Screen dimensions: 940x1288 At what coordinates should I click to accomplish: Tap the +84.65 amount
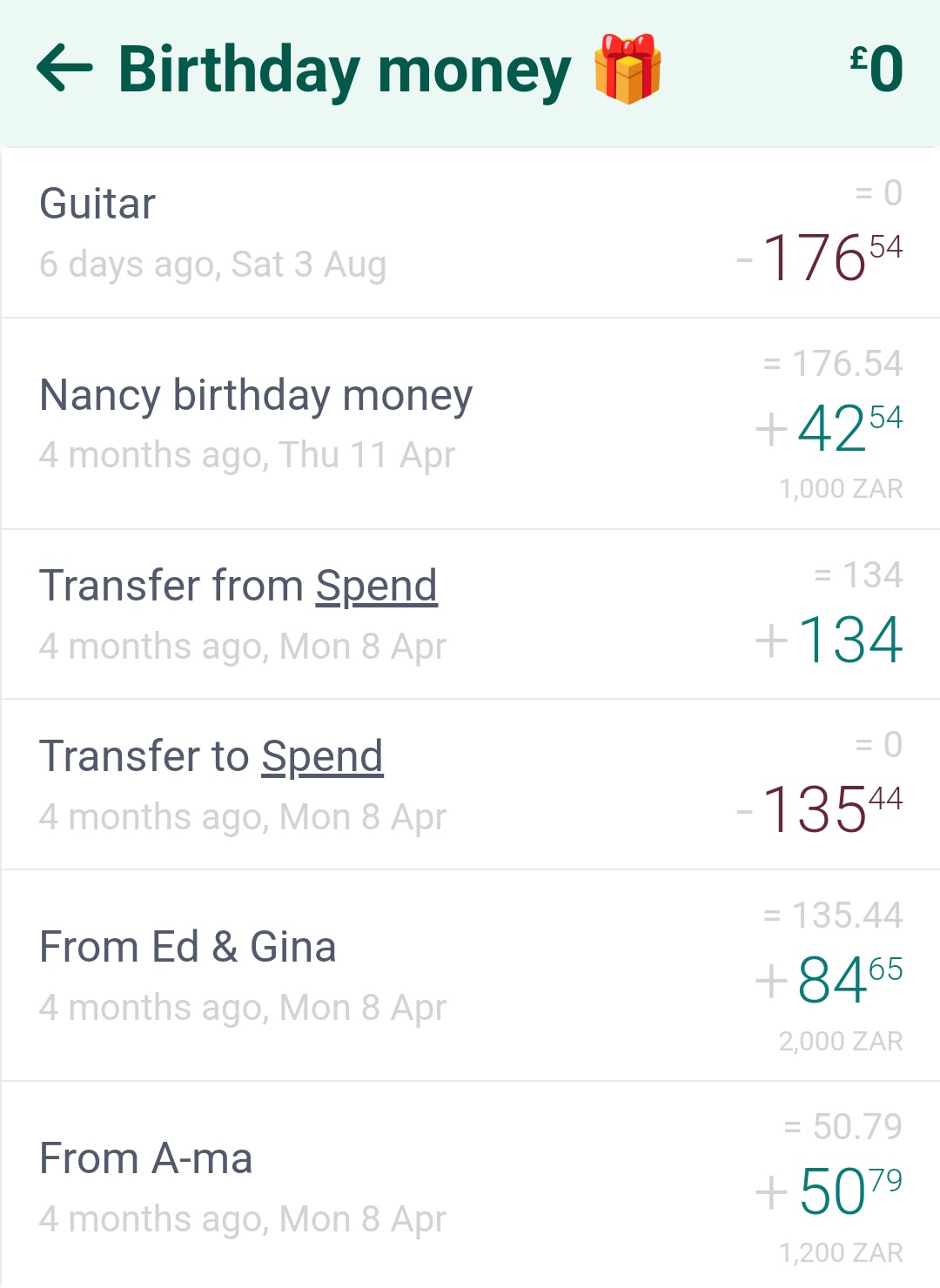[x=829, y=980]
